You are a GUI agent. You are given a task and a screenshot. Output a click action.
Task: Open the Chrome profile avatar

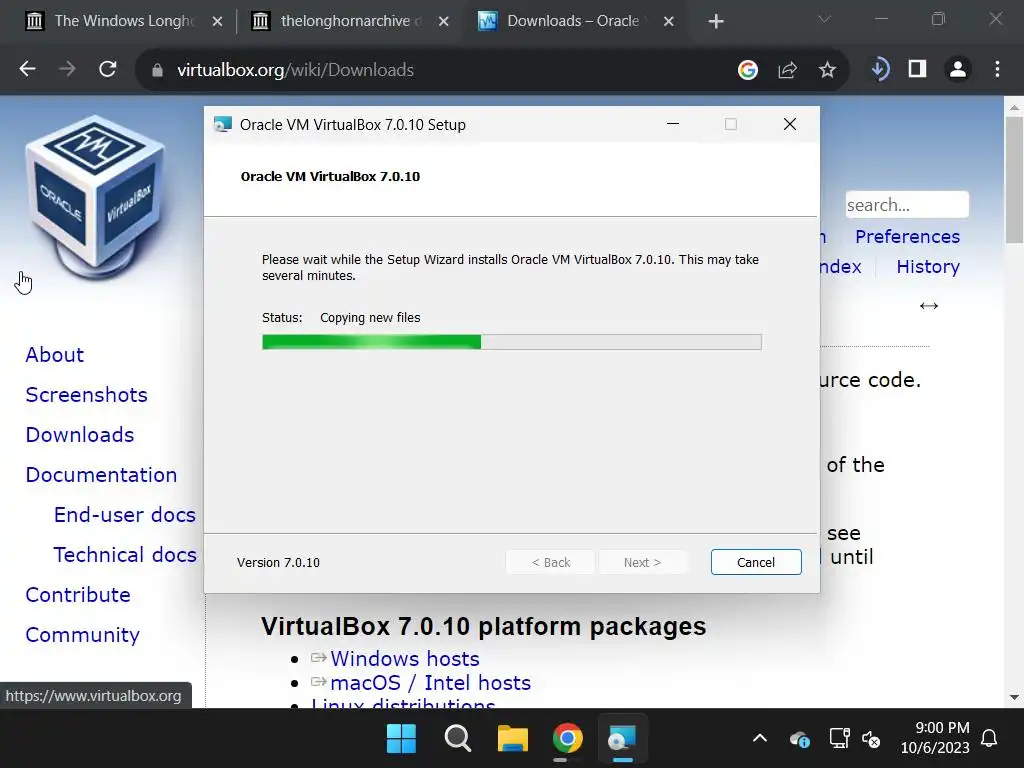(957, 69)
